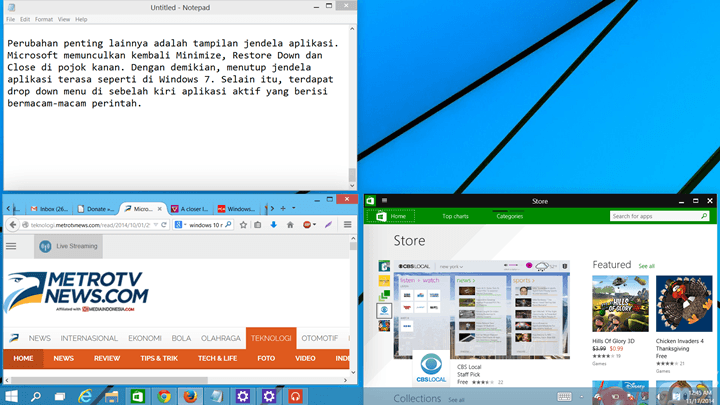Open green Store icon on taskbar

(x=137, y=396)
